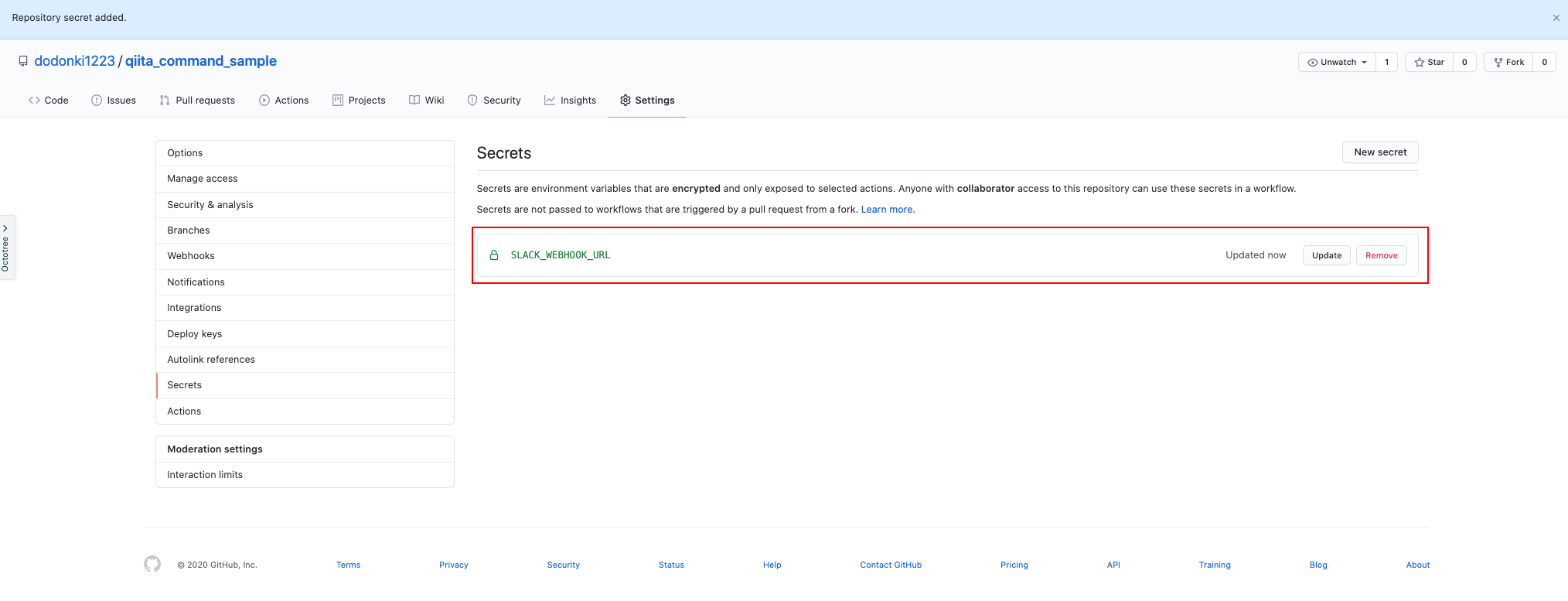Open Webhooks settings

305,256
